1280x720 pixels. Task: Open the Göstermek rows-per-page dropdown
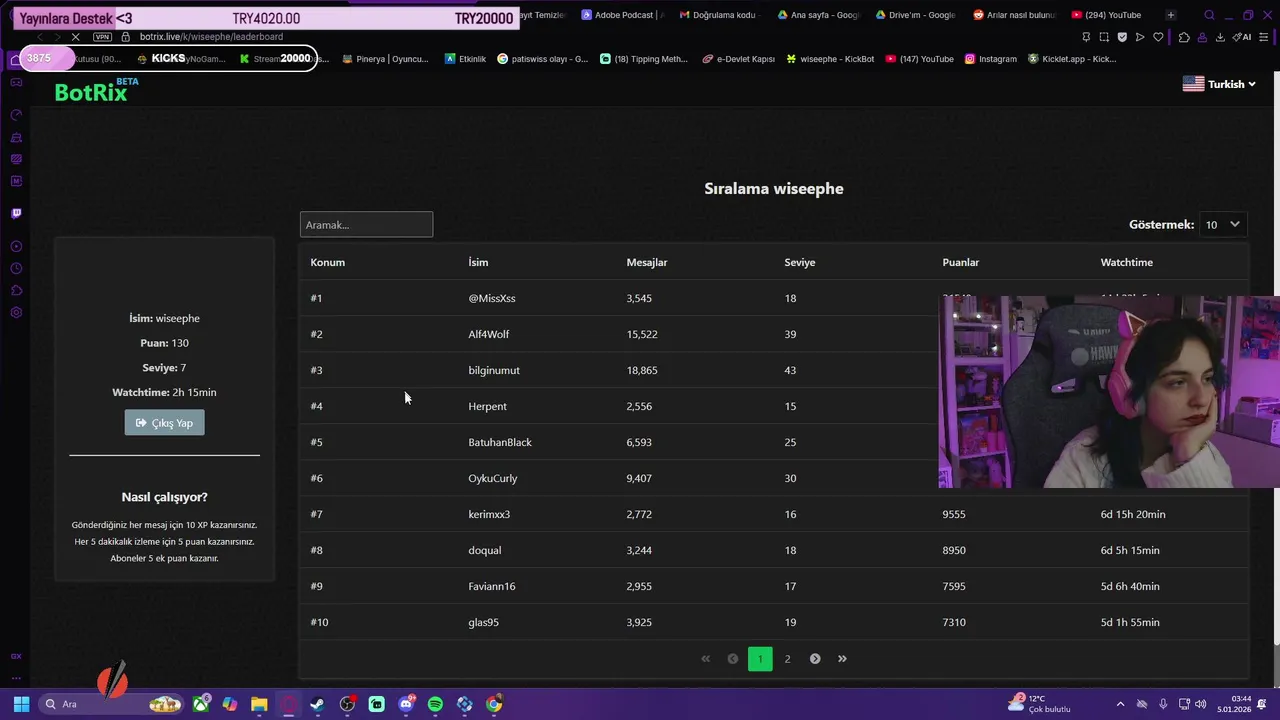1222,225
